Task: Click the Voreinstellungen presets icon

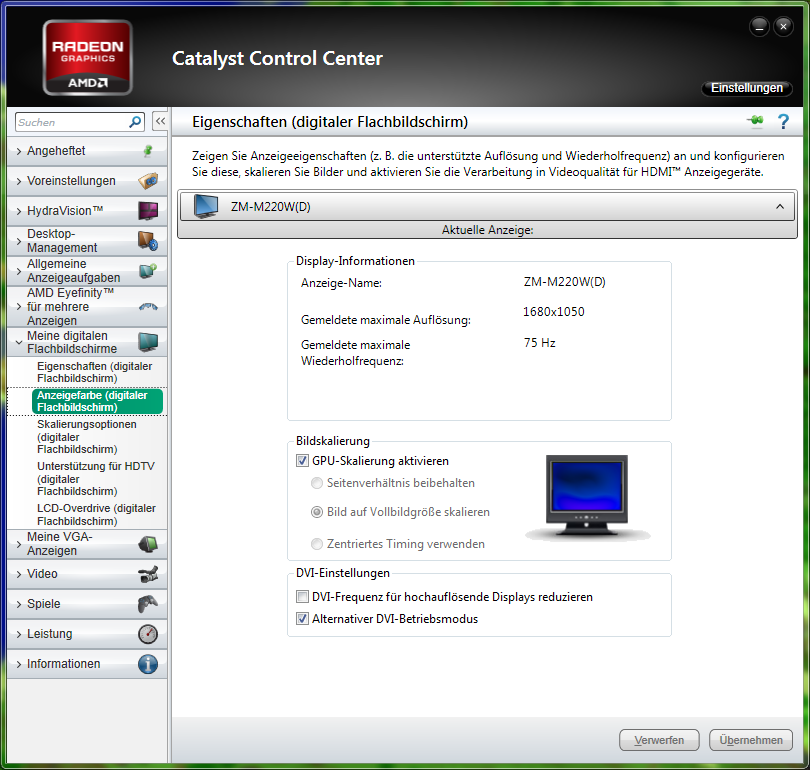Action: [x=148, y=181]
